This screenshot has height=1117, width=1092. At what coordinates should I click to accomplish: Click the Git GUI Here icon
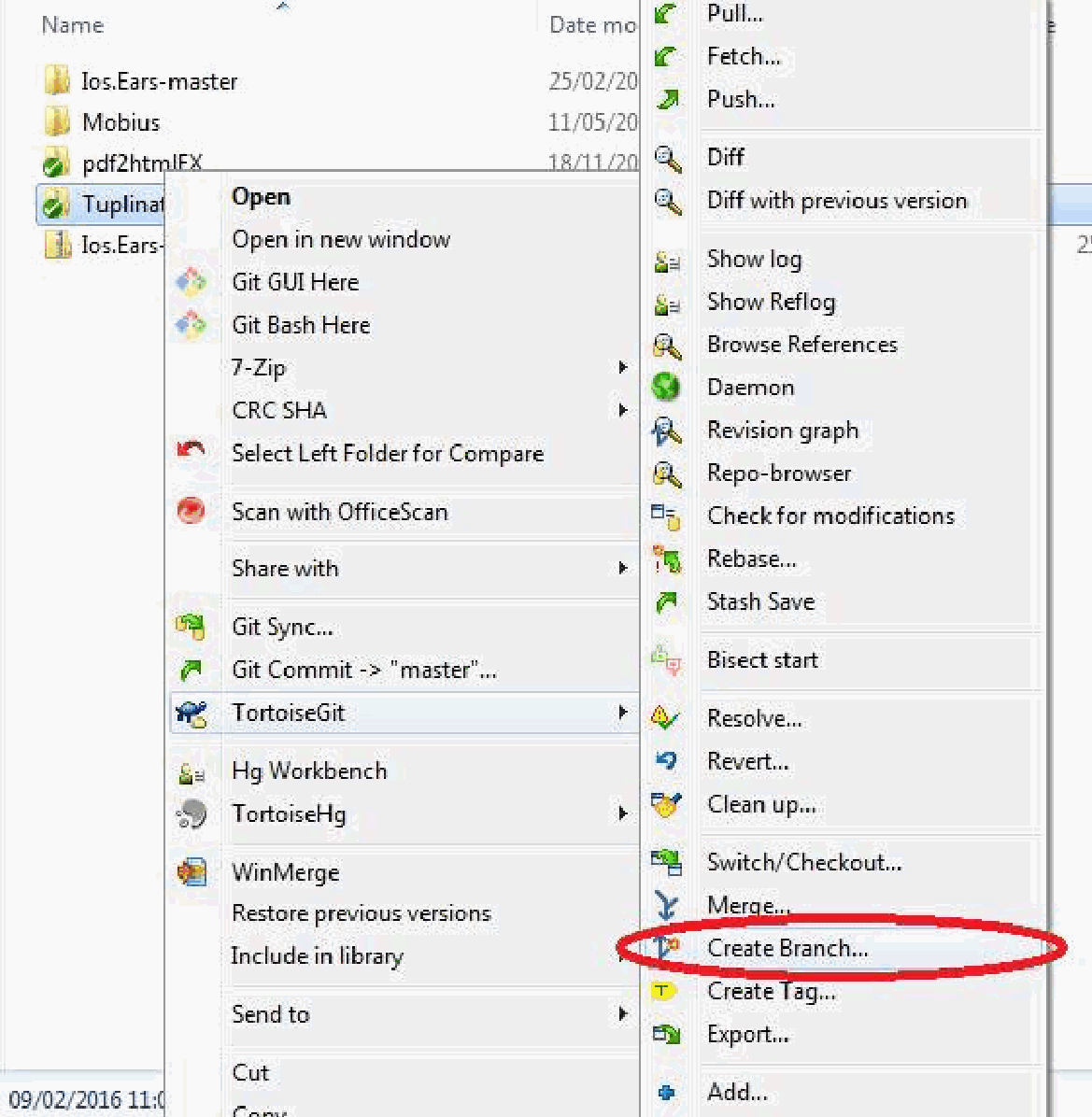pyautogui.click(x=191, y=282)
